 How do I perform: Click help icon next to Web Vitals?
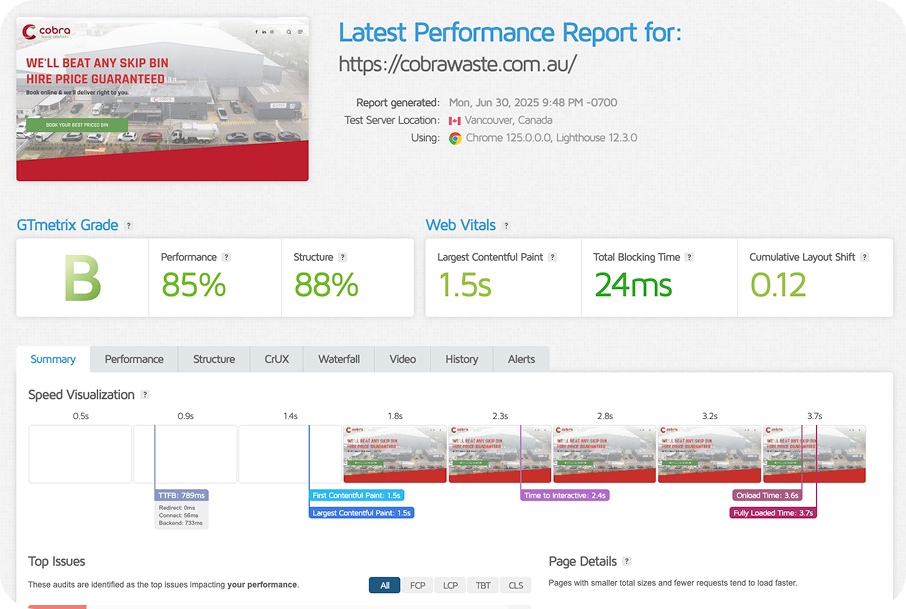coord(506,226)
